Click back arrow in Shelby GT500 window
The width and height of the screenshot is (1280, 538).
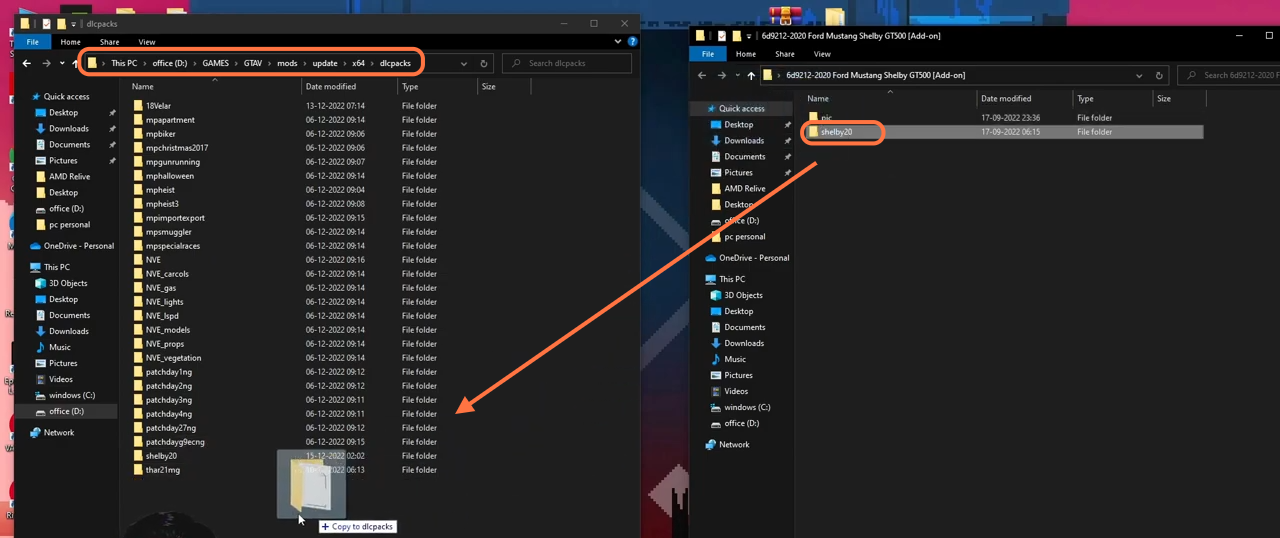pos(702,75)
